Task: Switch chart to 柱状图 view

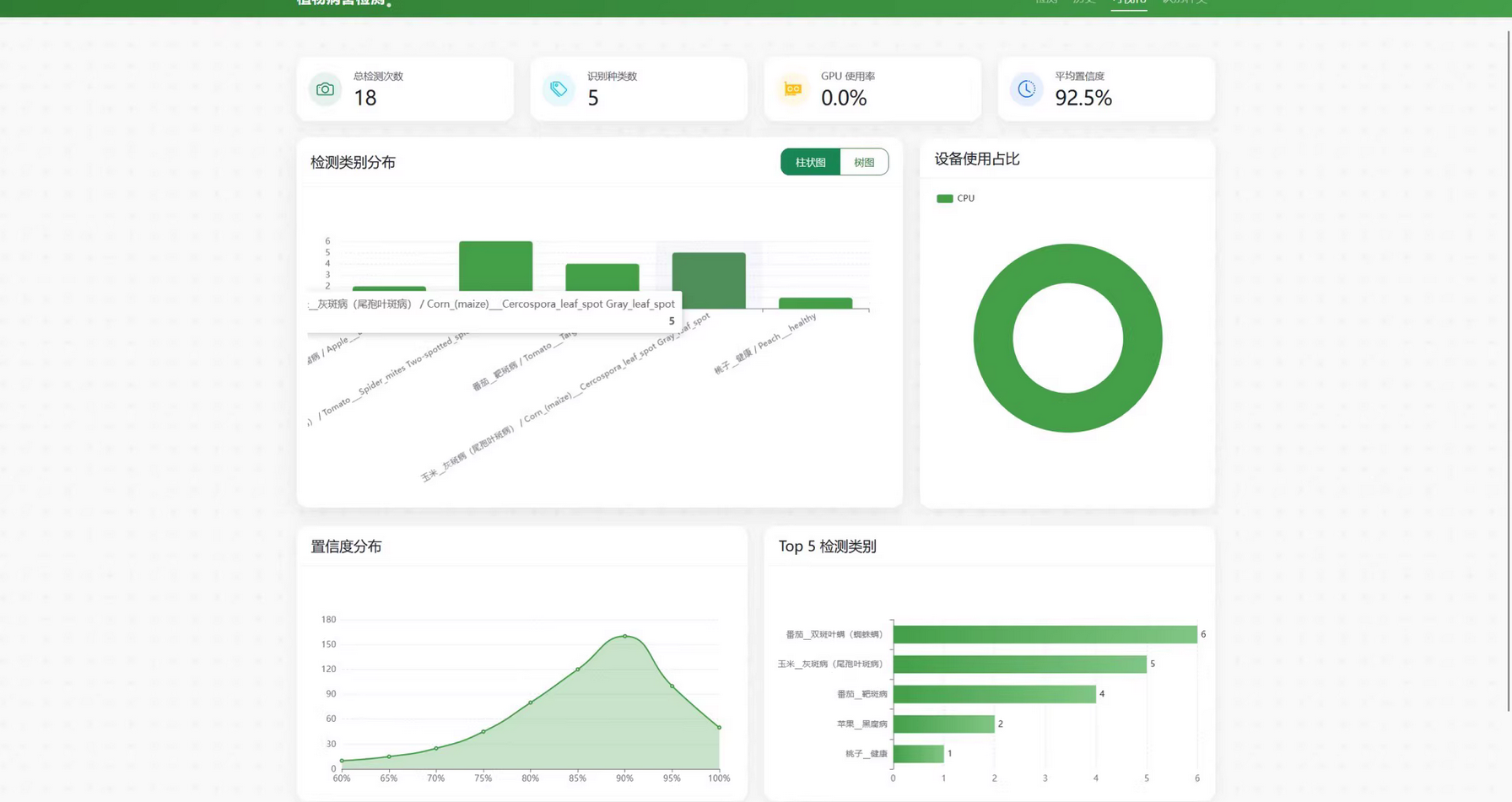Action: pos(810,162)
